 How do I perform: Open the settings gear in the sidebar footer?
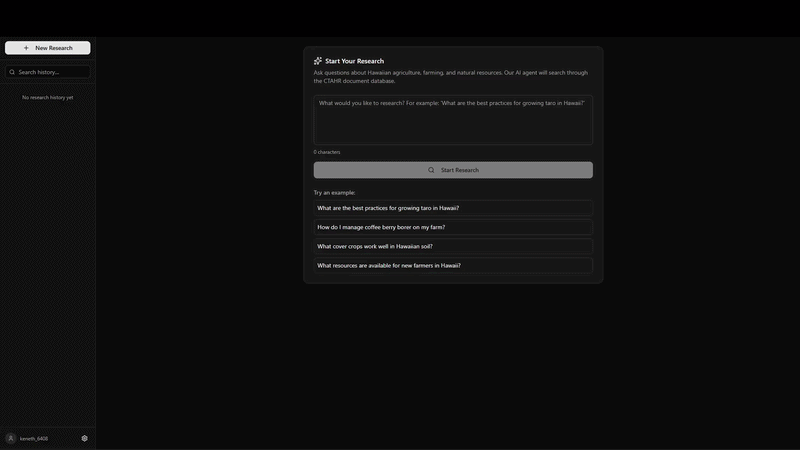click(x=85, y=438)
